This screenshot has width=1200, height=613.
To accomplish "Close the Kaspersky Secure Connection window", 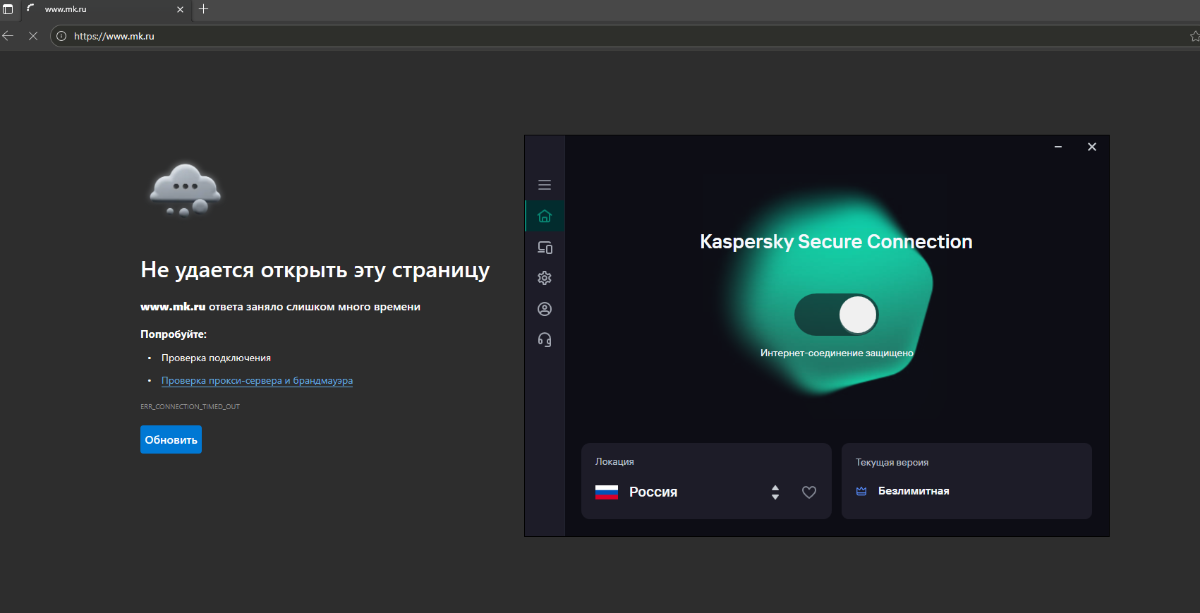I will point(1092,147).
